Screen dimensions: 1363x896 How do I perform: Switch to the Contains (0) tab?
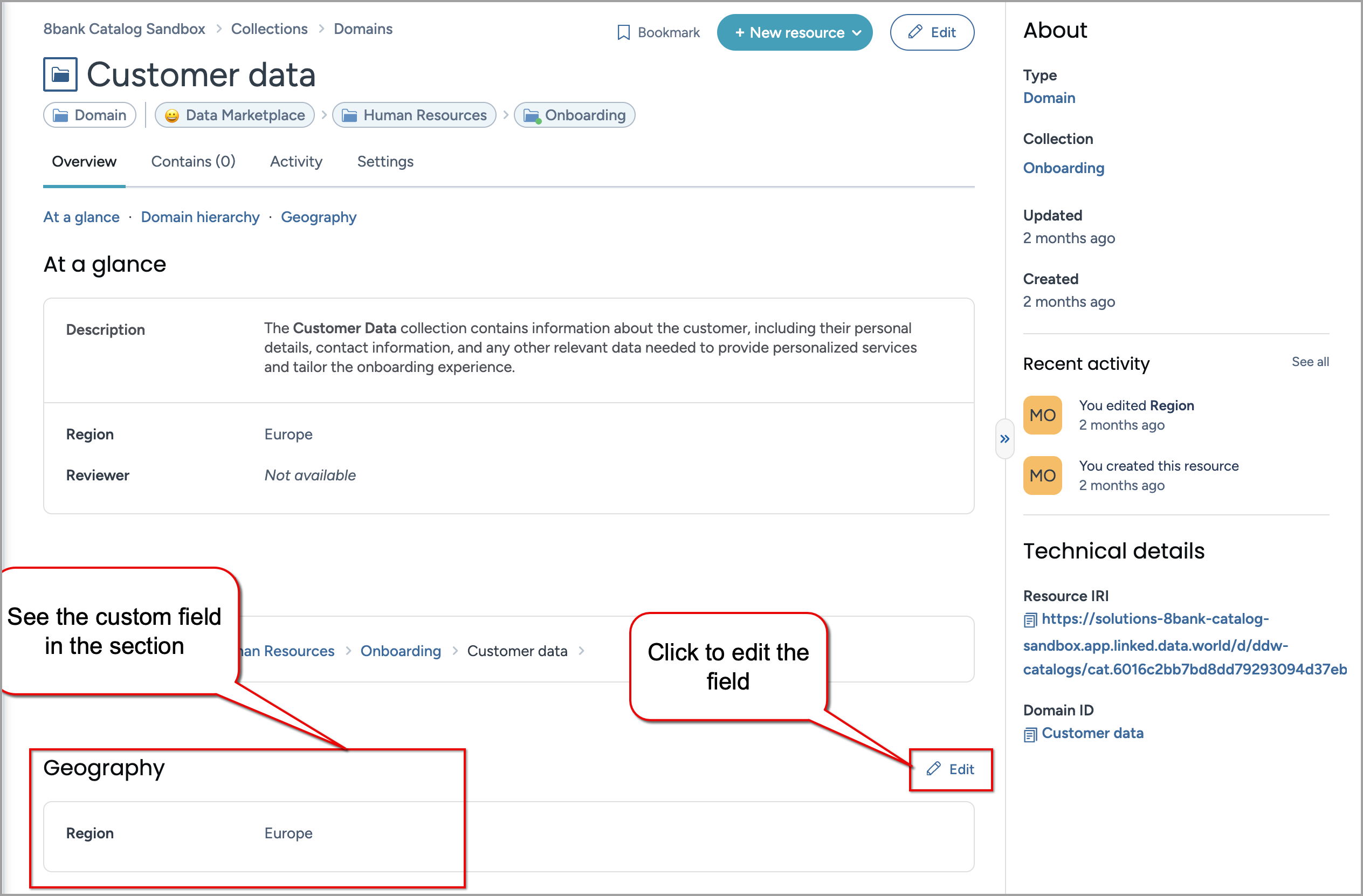[193, 161]
